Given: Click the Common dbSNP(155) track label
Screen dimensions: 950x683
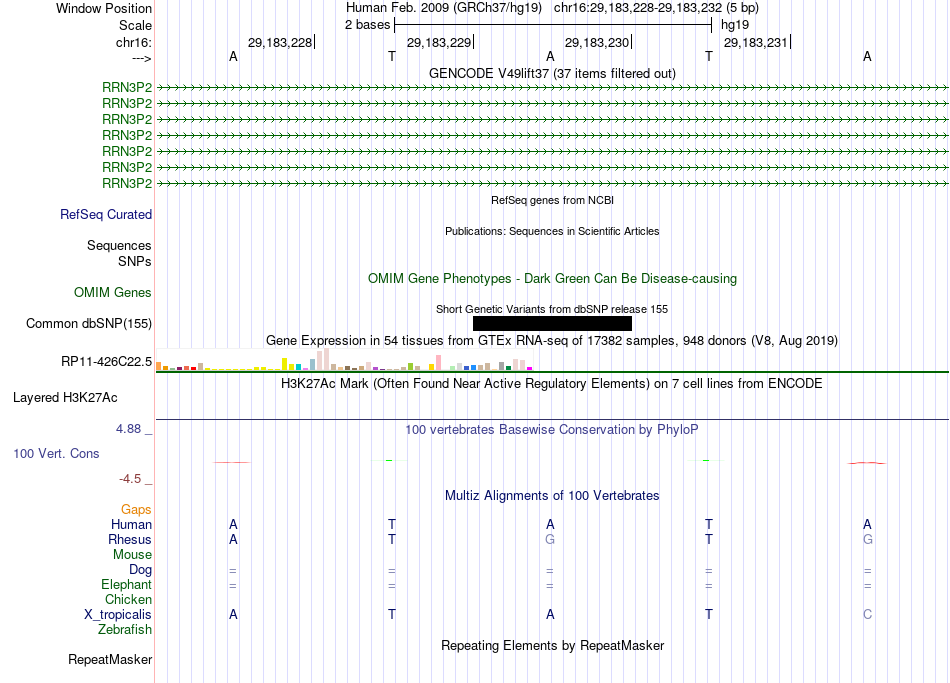Looking at the screenshot, I should [x=88, y=324].
